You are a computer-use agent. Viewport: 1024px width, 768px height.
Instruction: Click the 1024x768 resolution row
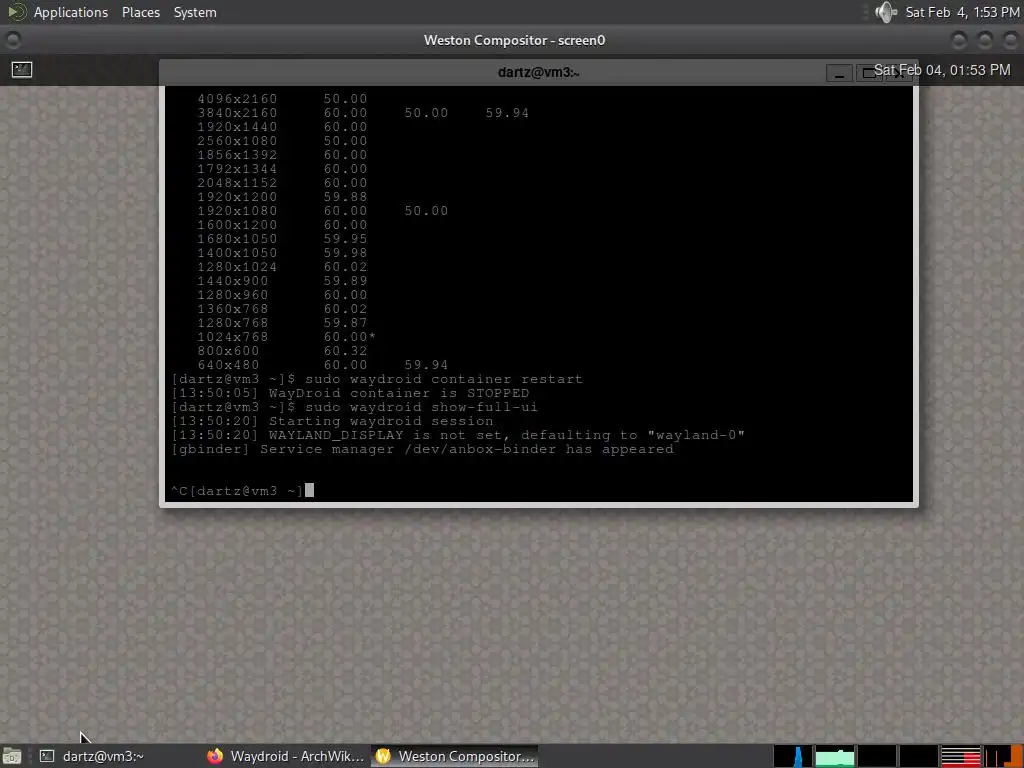click(x=287, y=337)
